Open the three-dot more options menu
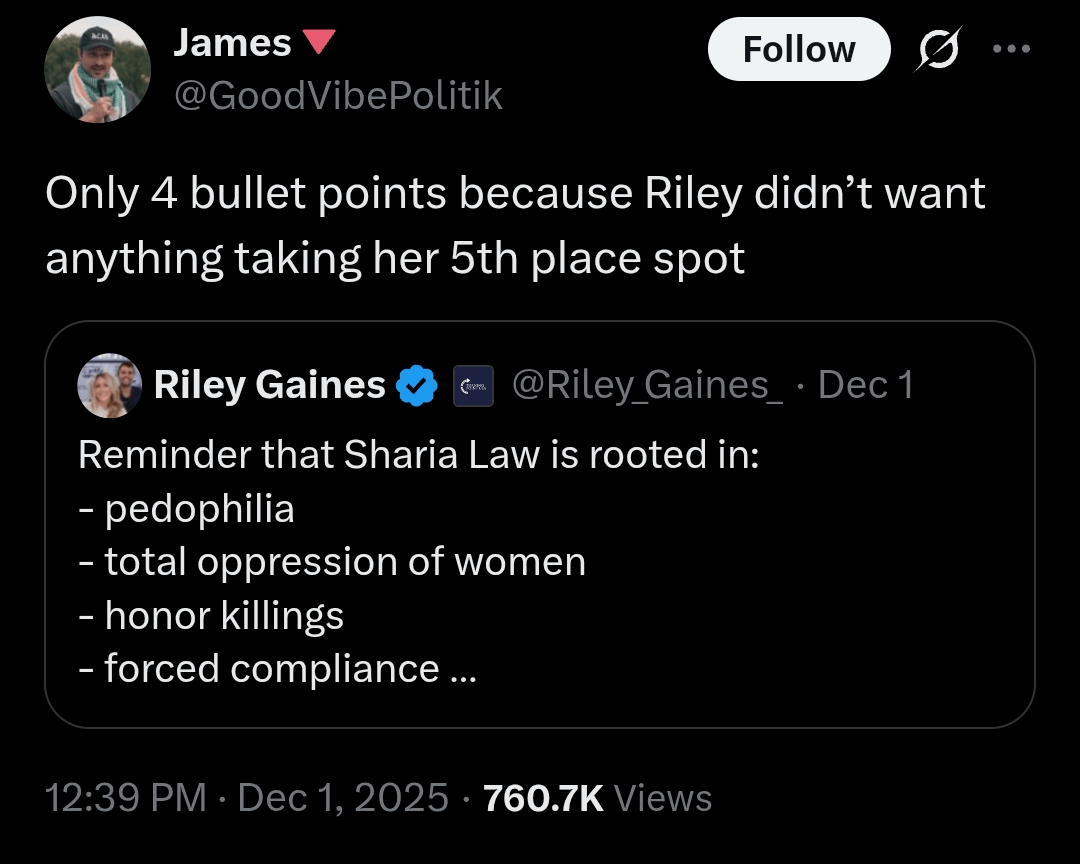The width and height of the screenshot is (1080, 864). [x=1011, y=49]
